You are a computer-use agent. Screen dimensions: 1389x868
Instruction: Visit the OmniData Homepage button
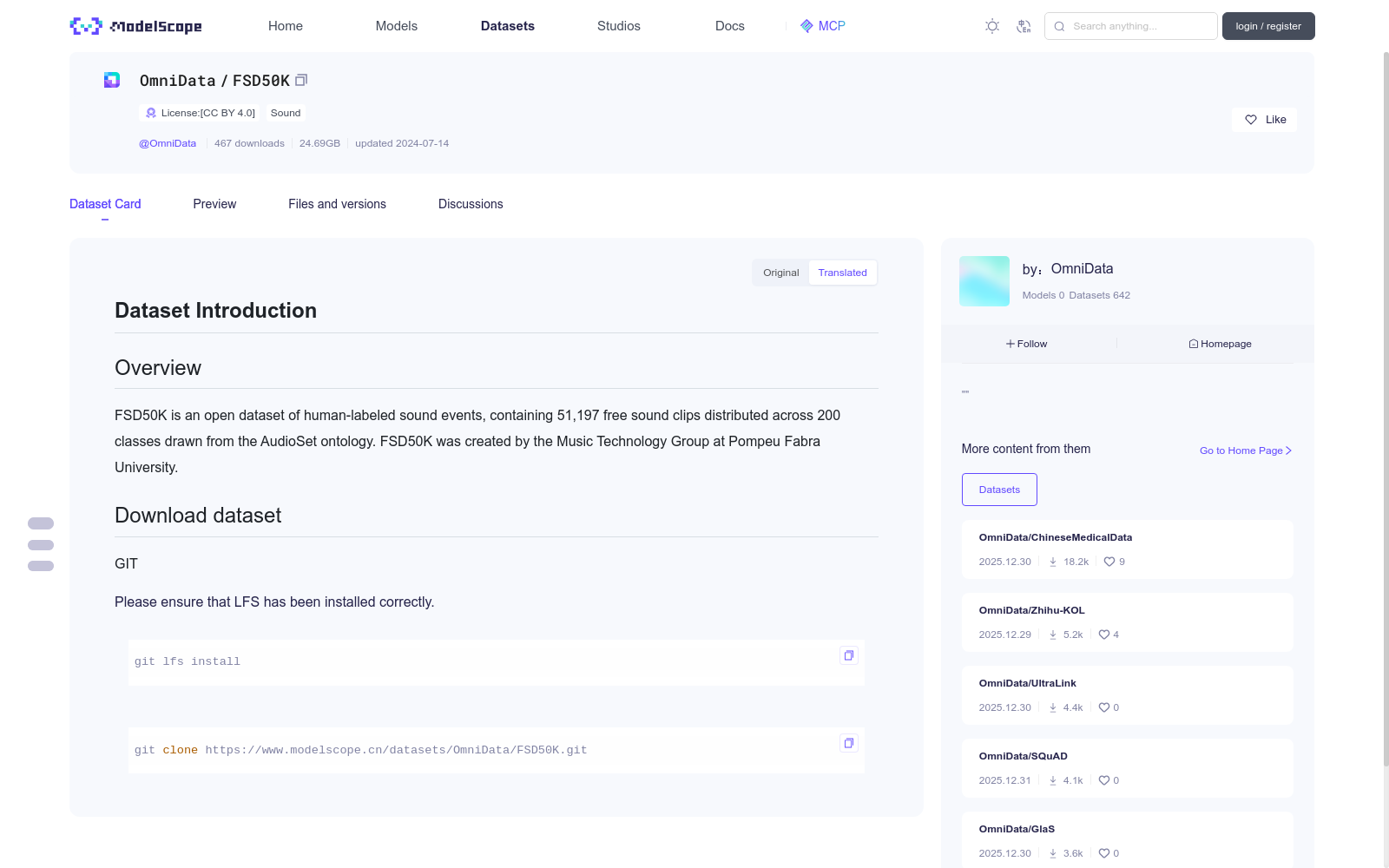1220,344
